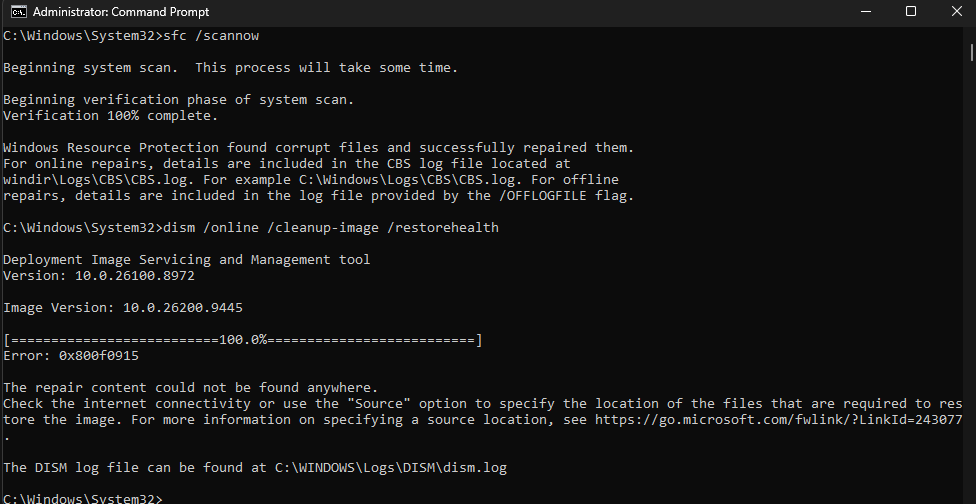Click the Verification 100% complete line

click(x=111, y=115)
